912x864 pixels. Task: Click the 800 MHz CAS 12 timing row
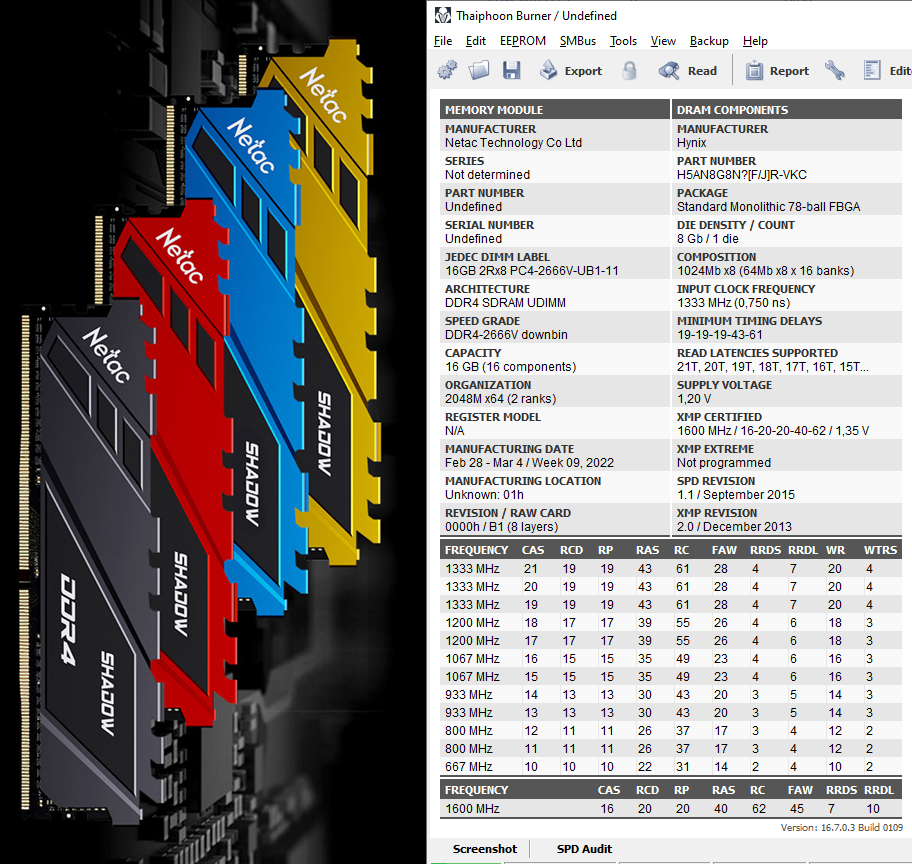click(x=671, y=731)
